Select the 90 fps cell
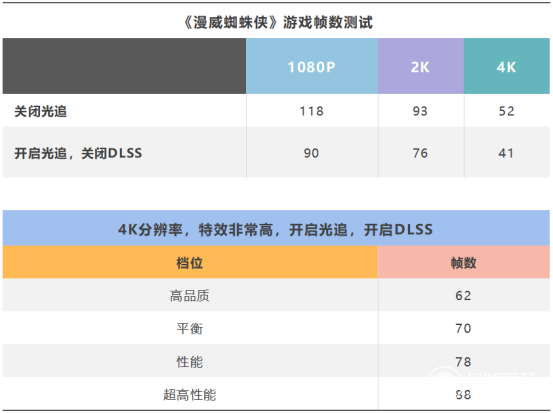The image size is (553, 413). (311, 153)
